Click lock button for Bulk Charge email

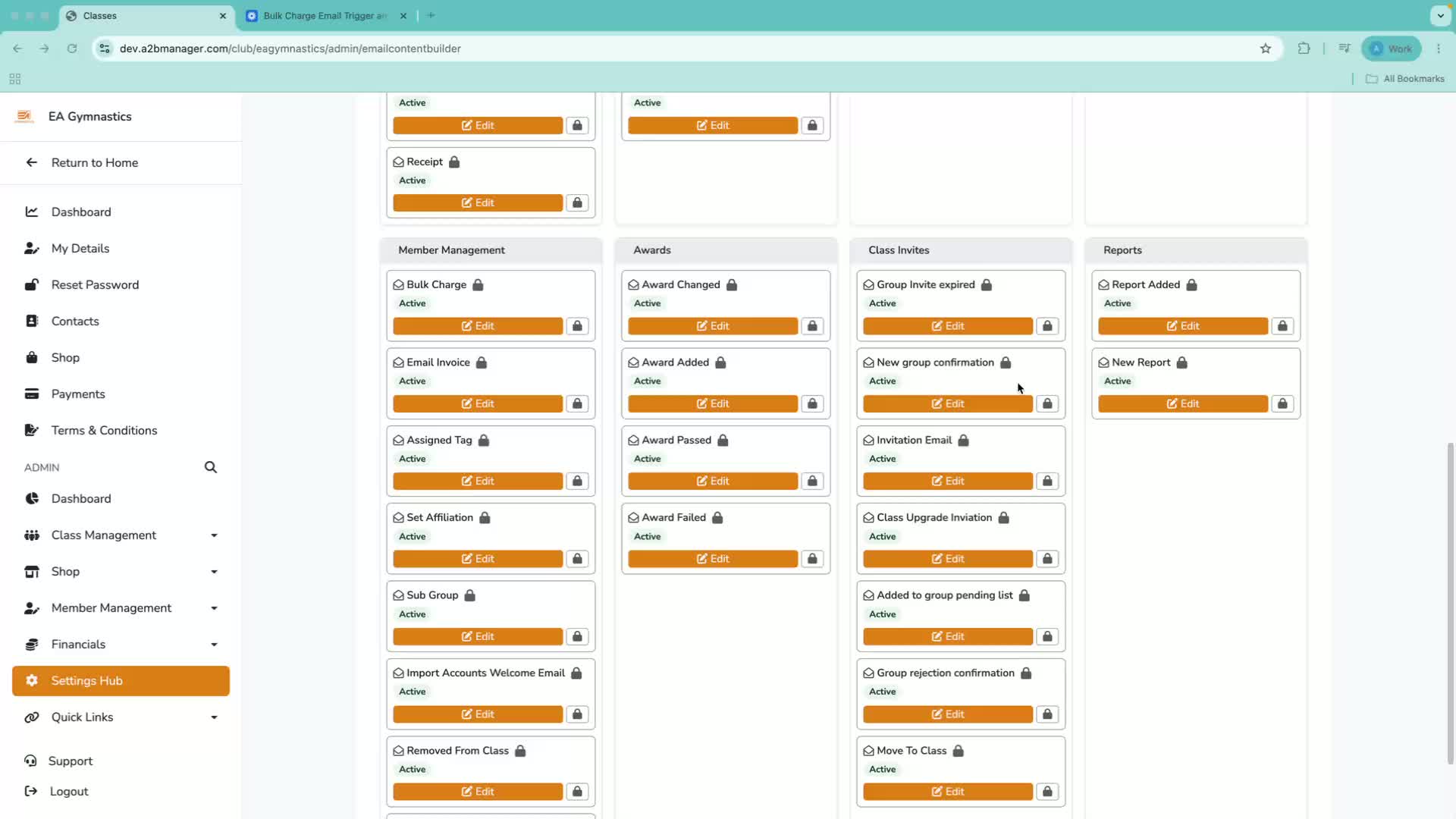577,326
